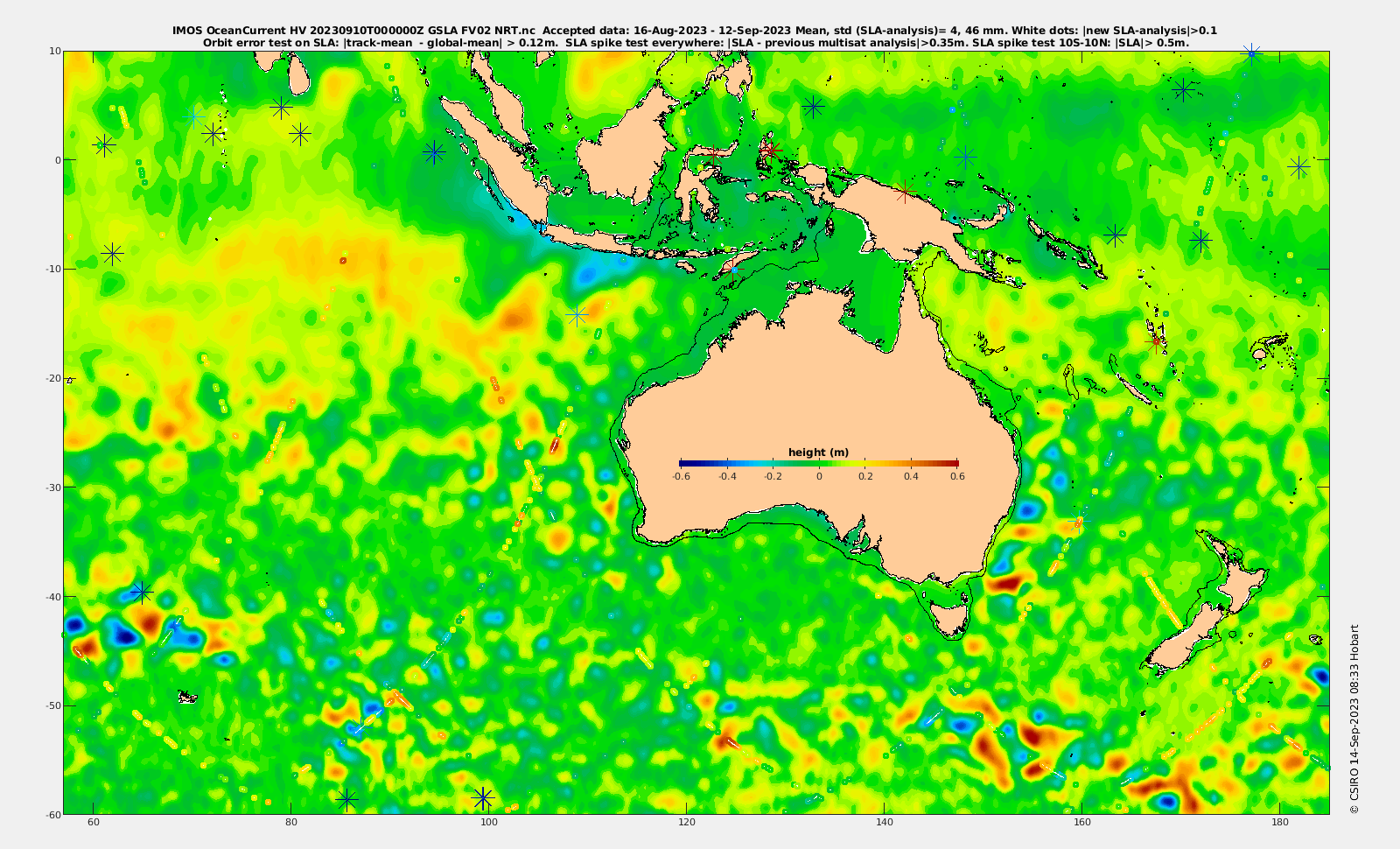Click the height colorbar gradient strip
This screenshot has height=849, width=1400.
pyautogui.click(x=819, y=463)
